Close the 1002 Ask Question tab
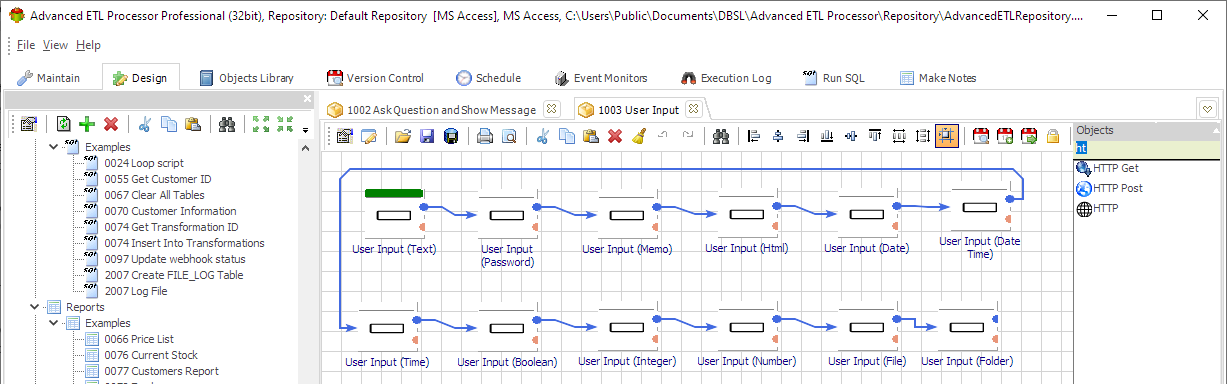 tap(551, 109)
